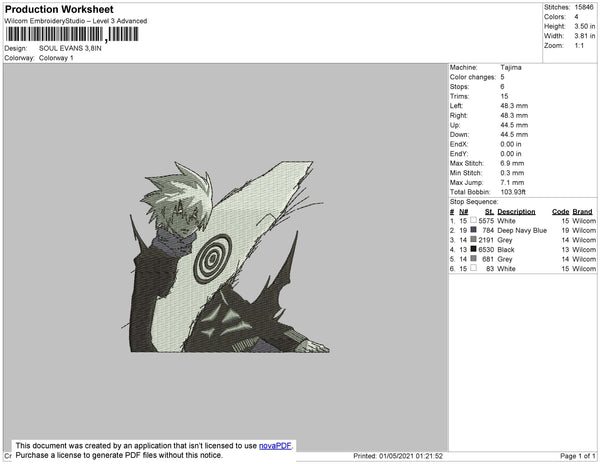Select the stitches count '15846'
The image size is (600, 464).
[584, 7]
